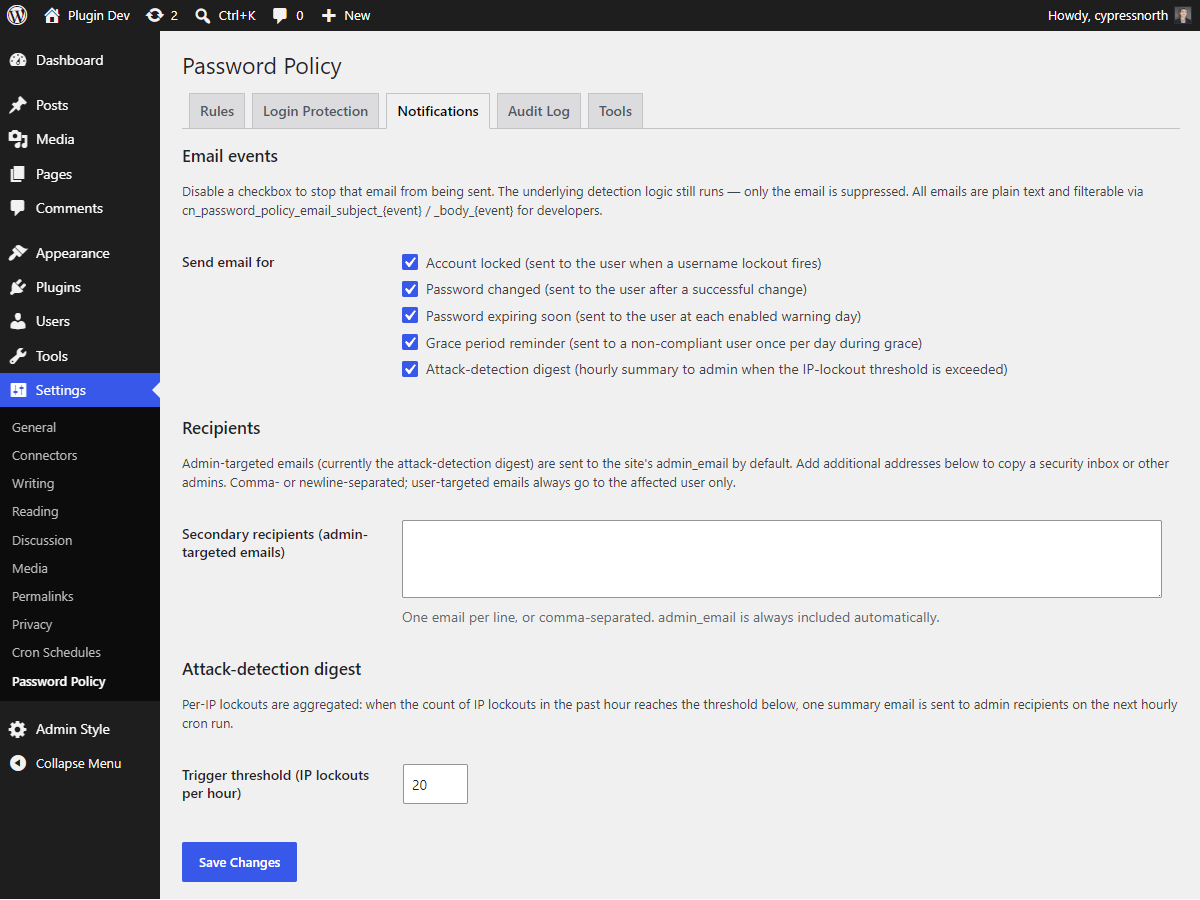Click the Users person icon

tap(18, 321)
